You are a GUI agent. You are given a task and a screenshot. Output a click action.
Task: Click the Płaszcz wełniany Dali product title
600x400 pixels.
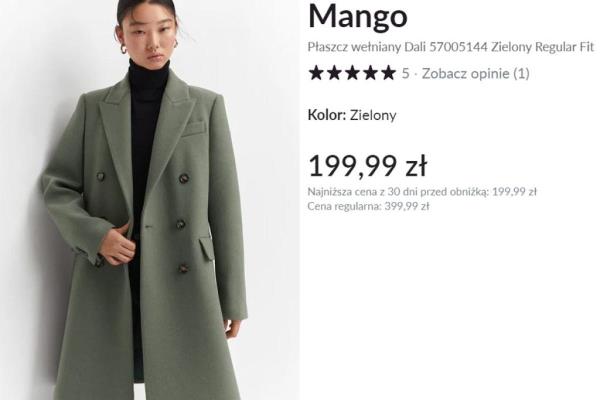click(450, 47)
